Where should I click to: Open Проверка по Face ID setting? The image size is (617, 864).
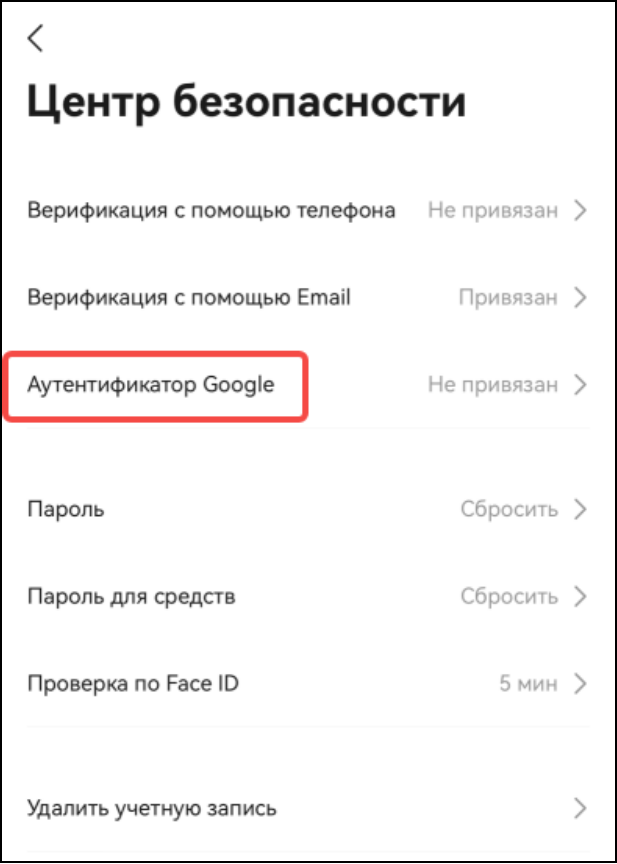click(x=308, y=684)
